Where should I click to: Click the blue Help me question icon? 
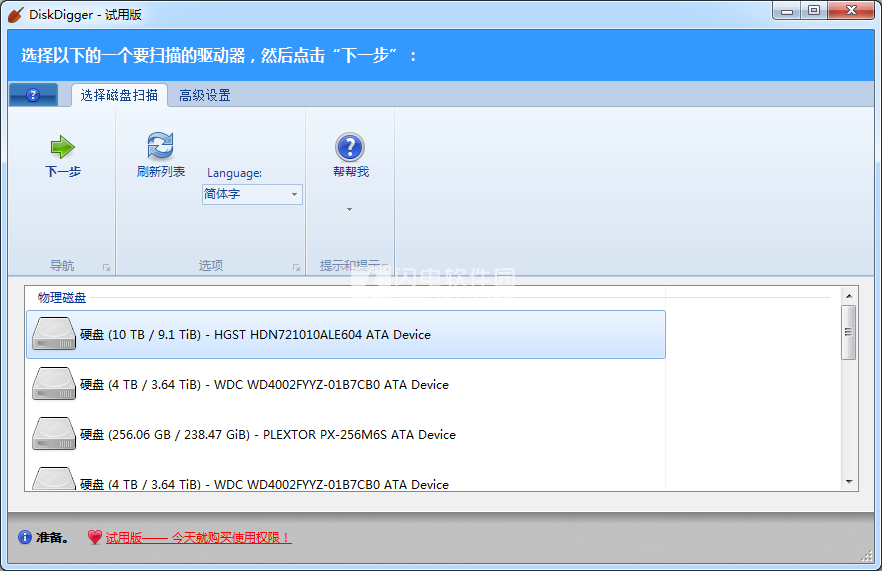tap(350, 147)
